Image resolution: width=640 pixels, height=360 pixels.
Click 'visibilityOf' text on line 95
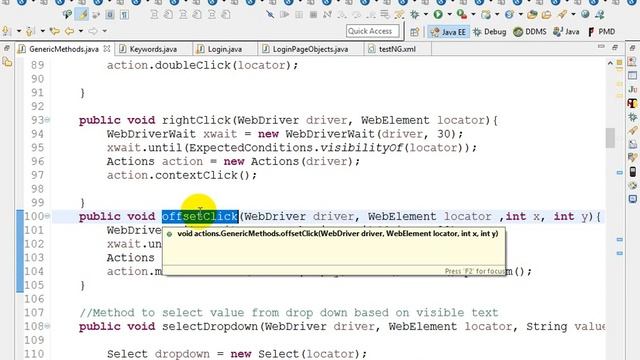point(361,148)
